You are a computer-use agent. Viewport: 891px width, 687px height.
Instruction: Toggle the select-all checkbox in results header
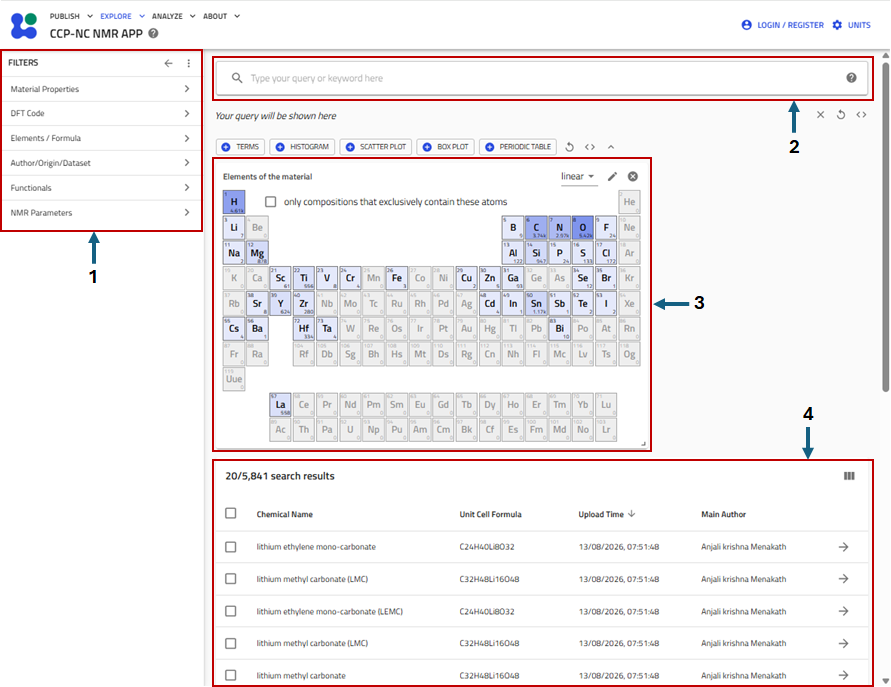[x=231, y=514]
